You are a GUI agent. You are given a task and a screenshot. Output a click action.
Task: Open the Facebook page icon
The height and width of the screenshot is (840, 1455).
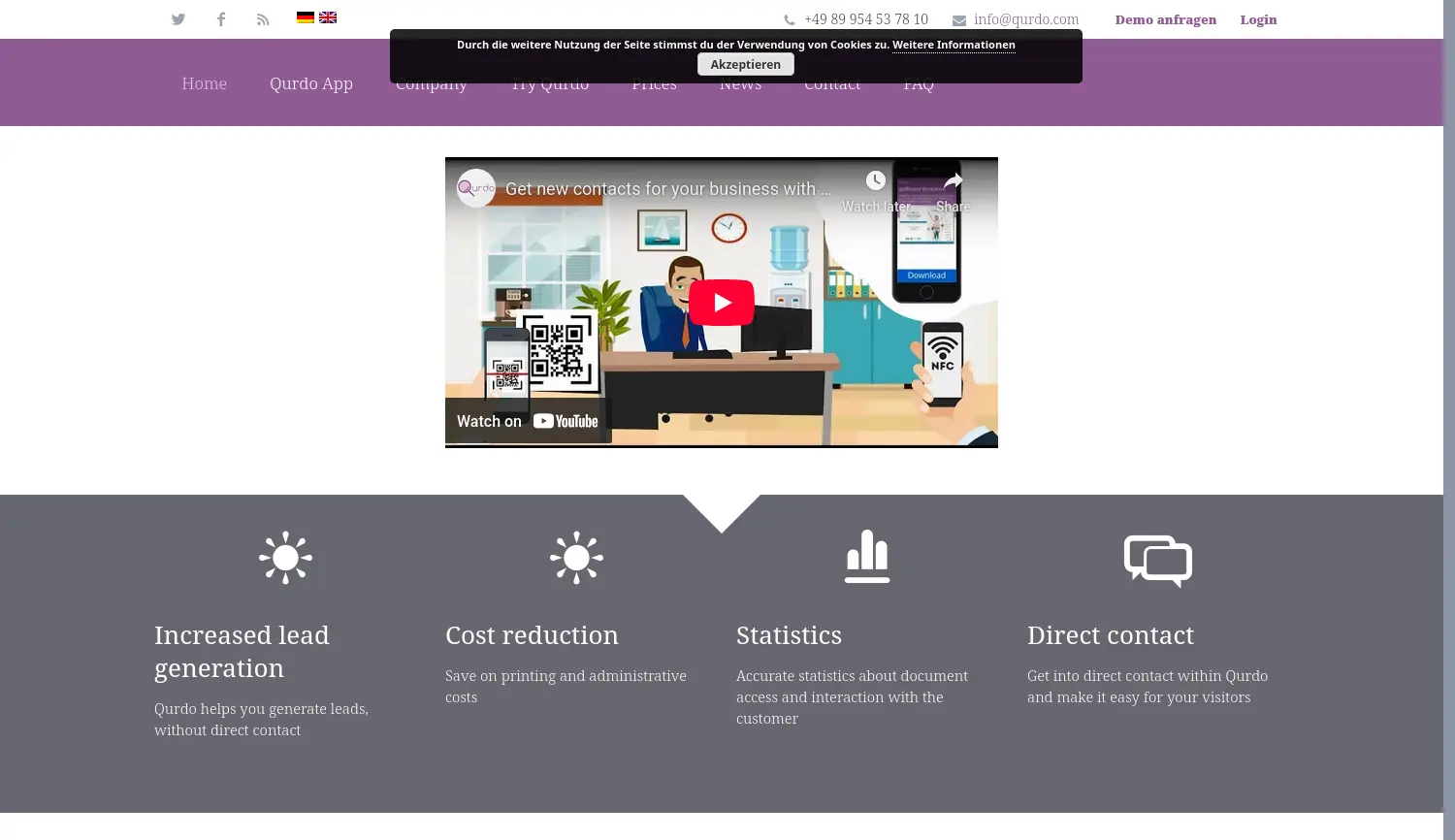click(x=221, y=19)
